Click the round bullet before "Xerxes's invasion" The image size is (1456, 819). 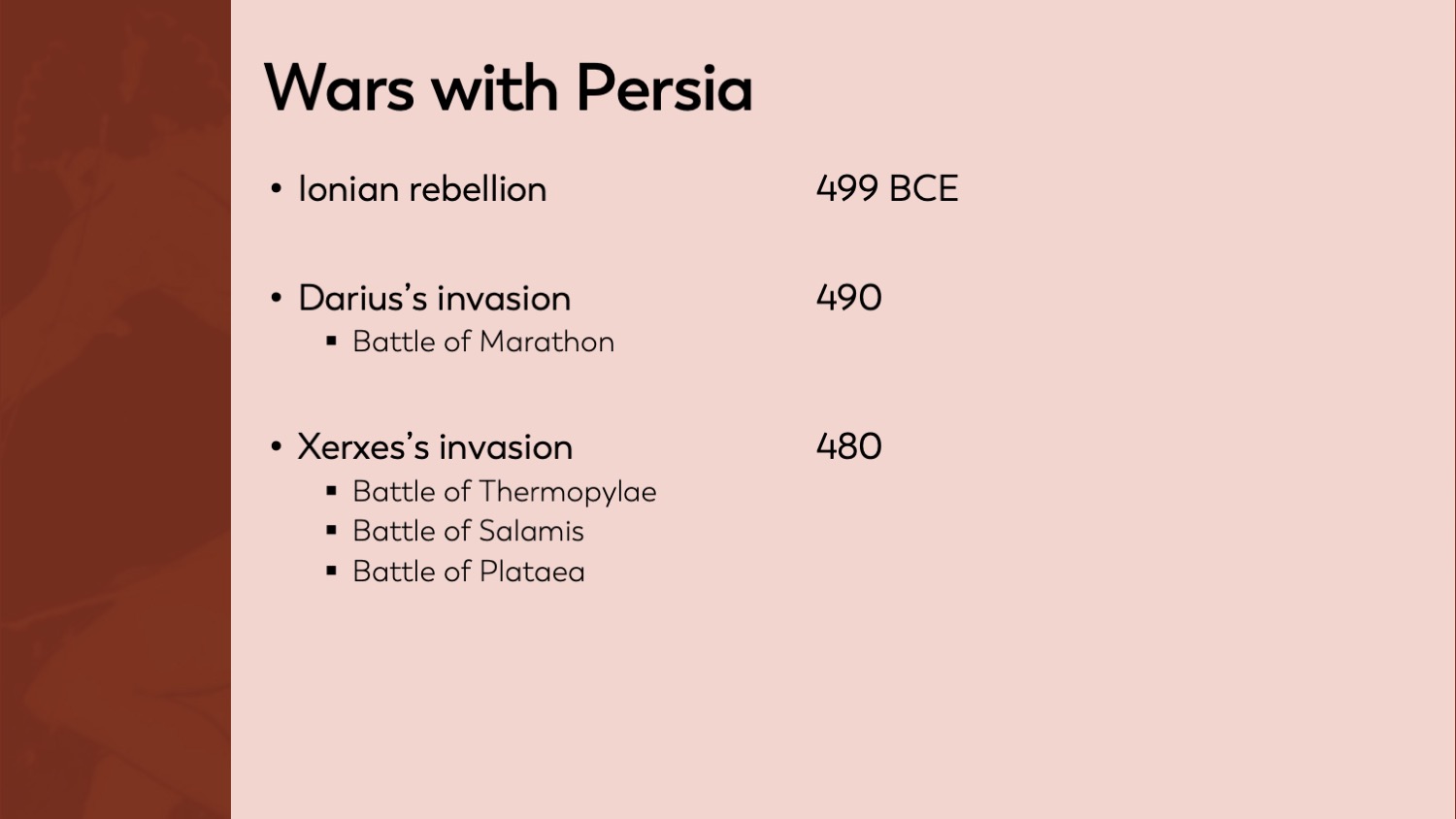point(277,447)
